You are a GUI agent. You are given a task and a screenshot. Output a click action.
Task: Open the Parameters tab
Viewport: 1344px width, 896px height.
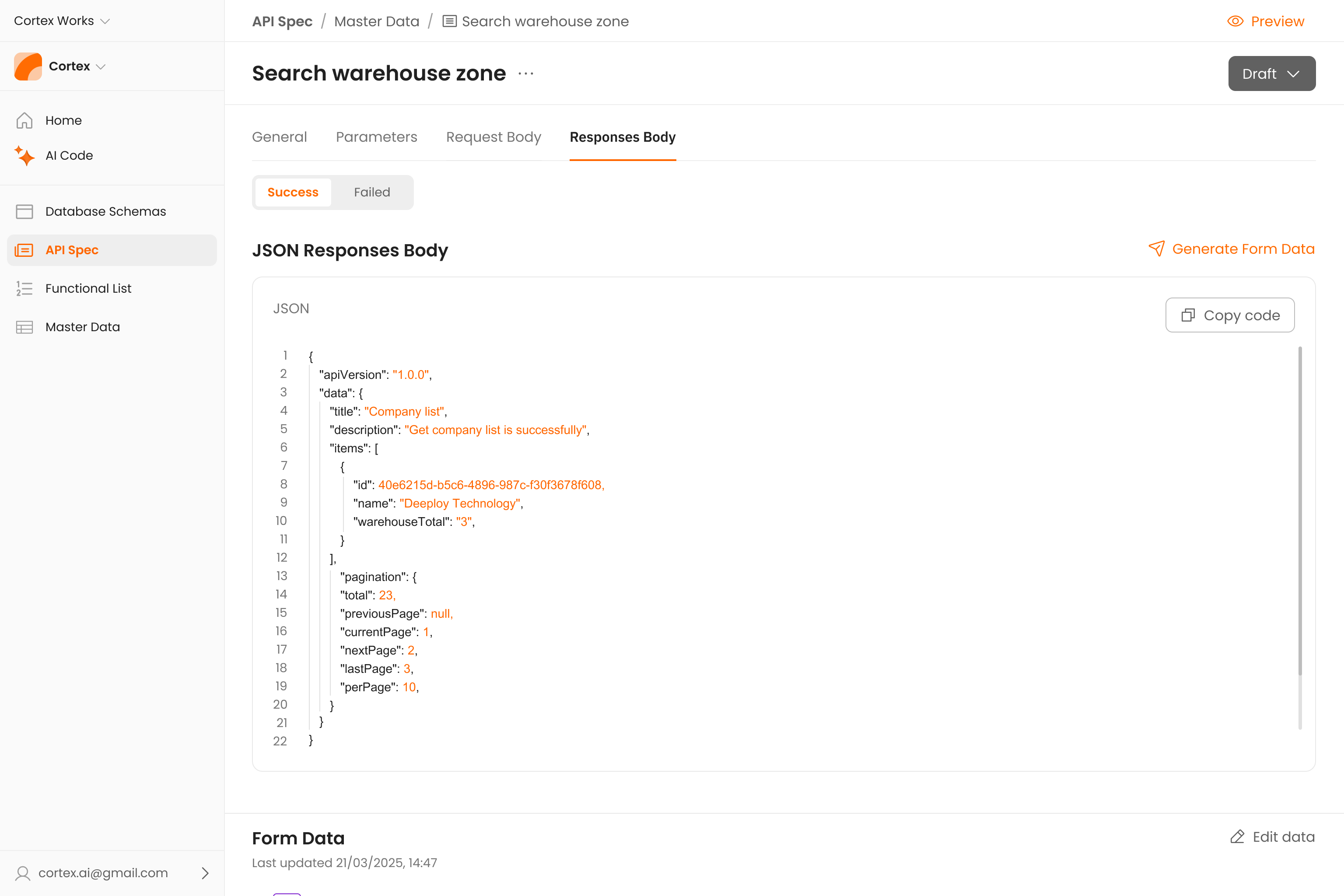point(376,137)
